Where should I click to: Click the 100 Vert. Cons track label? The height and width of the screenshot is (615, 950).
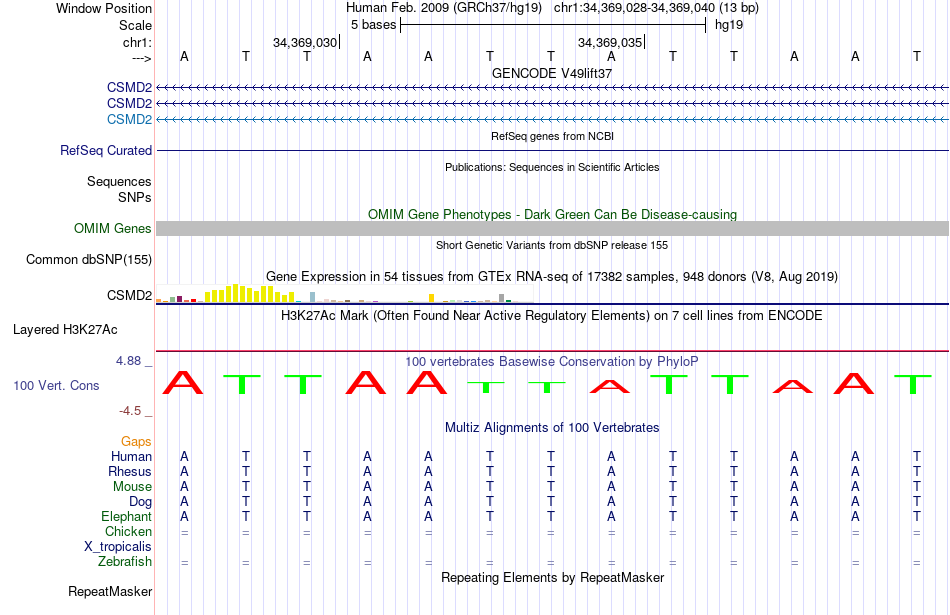click(x=56, y=385)
